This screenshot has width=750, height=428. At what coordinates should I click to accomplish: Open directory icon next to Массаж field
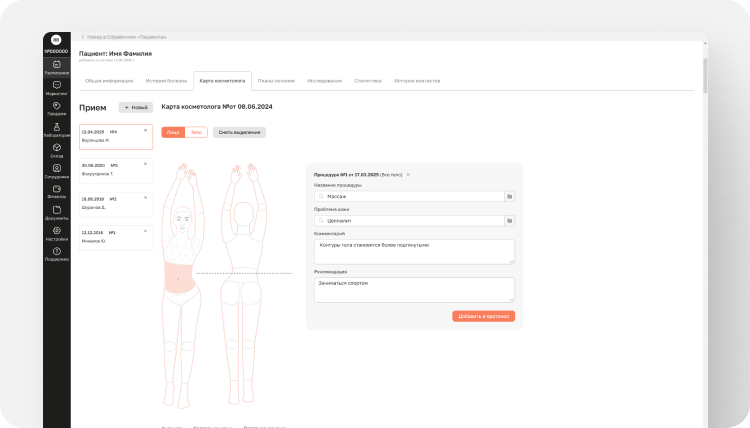(509, 196)
